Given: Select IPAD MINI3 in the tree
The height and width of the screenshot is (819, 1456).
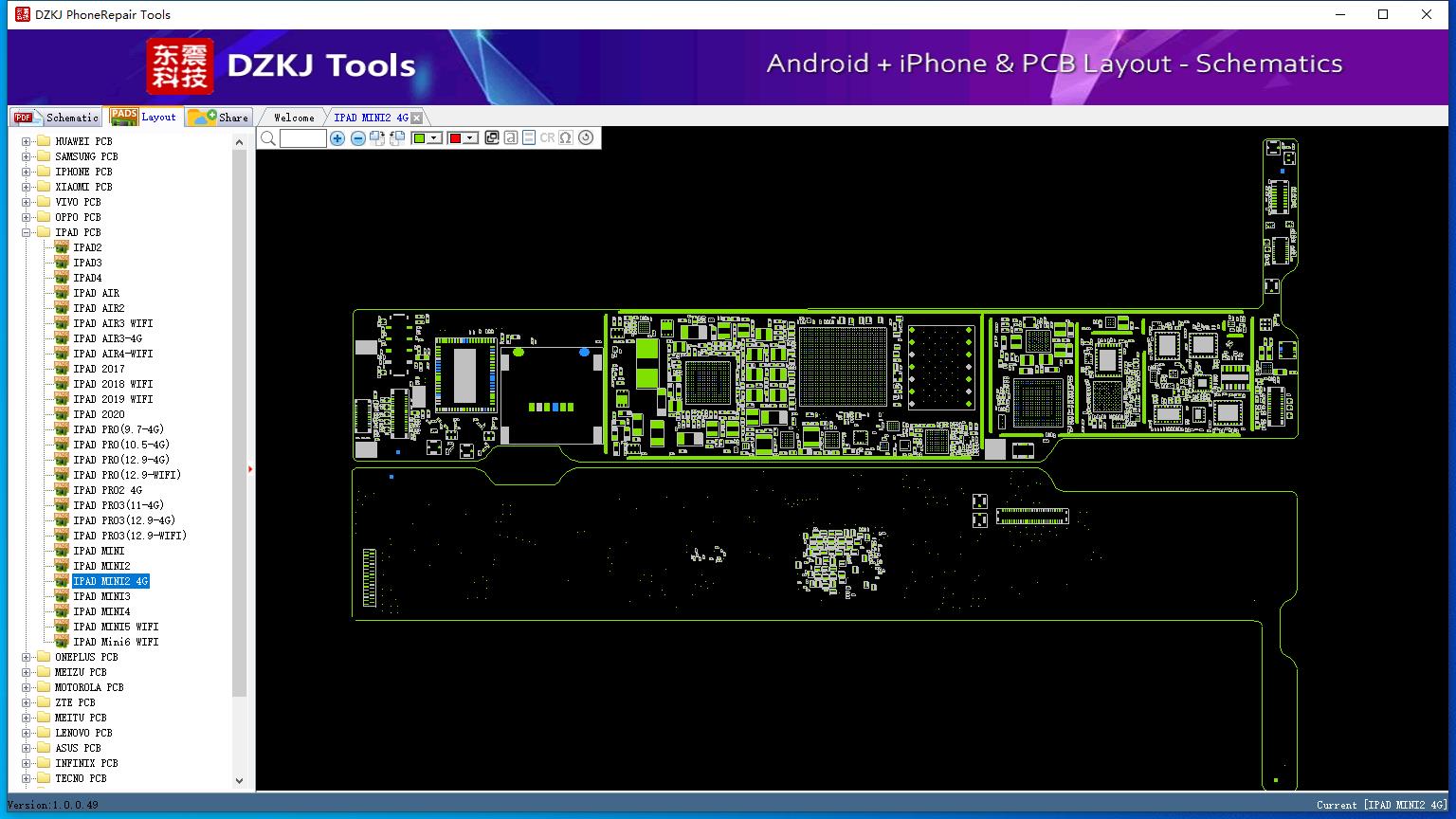Looking at the screenshot, I should (102, 596).
